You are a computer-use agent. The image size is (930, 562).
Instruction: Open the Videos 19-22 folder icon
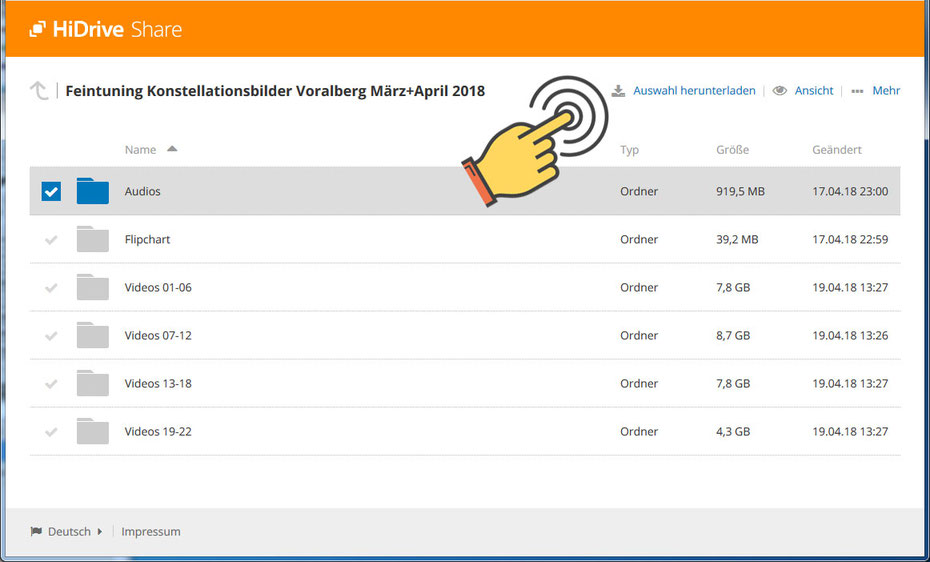[x=93, y=431]
